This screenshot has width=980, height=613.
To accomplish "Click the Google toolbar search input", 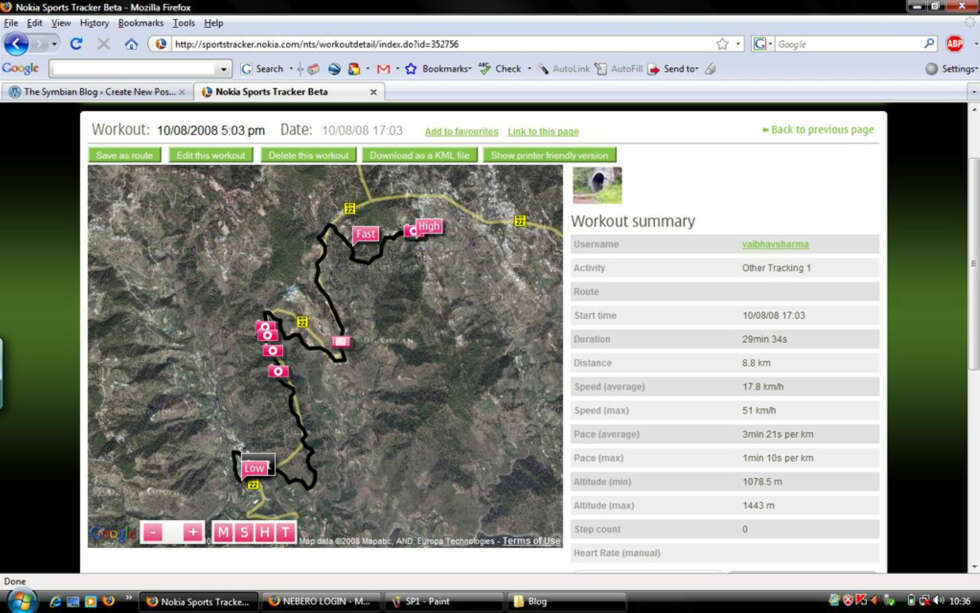I will (133, 69).
